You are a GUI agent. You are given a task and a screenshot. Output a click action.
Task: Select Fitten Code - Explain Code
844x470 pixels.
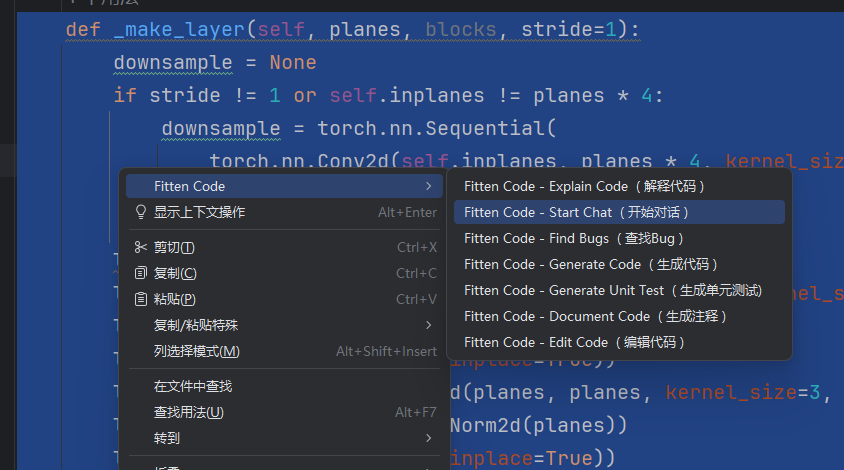(x=585, y=186)
